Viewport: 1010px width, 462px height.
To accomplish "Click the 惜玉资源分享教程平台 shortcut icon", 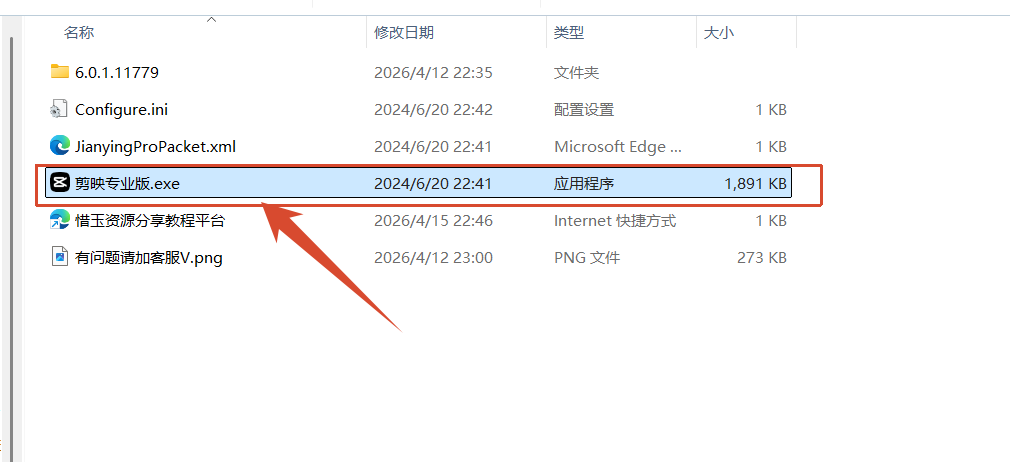I will (x=59, y=220).
